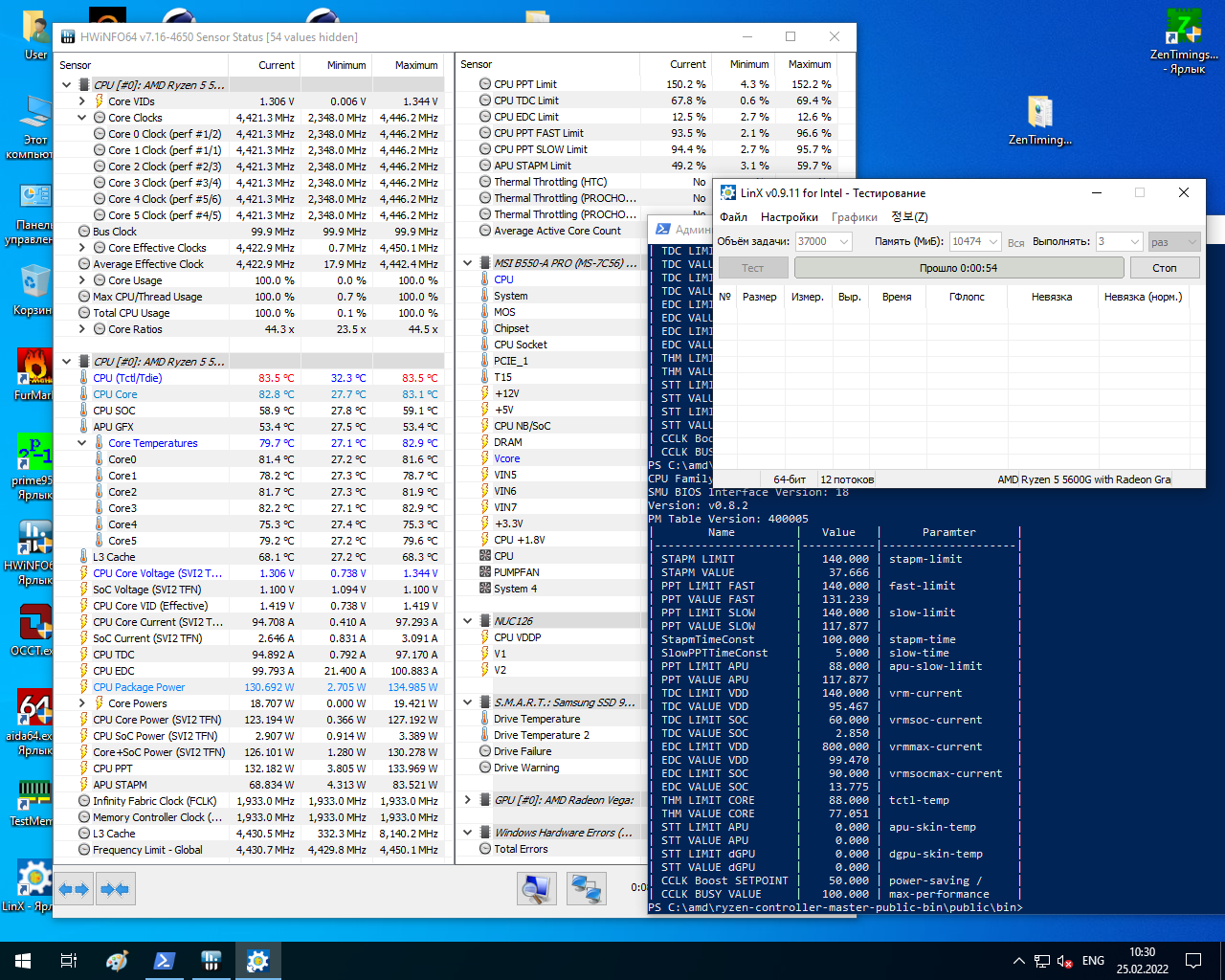The image size is (1225, 980).
Task: Switch to LinX gear icon on taskbar
Action: click(257, 961)
